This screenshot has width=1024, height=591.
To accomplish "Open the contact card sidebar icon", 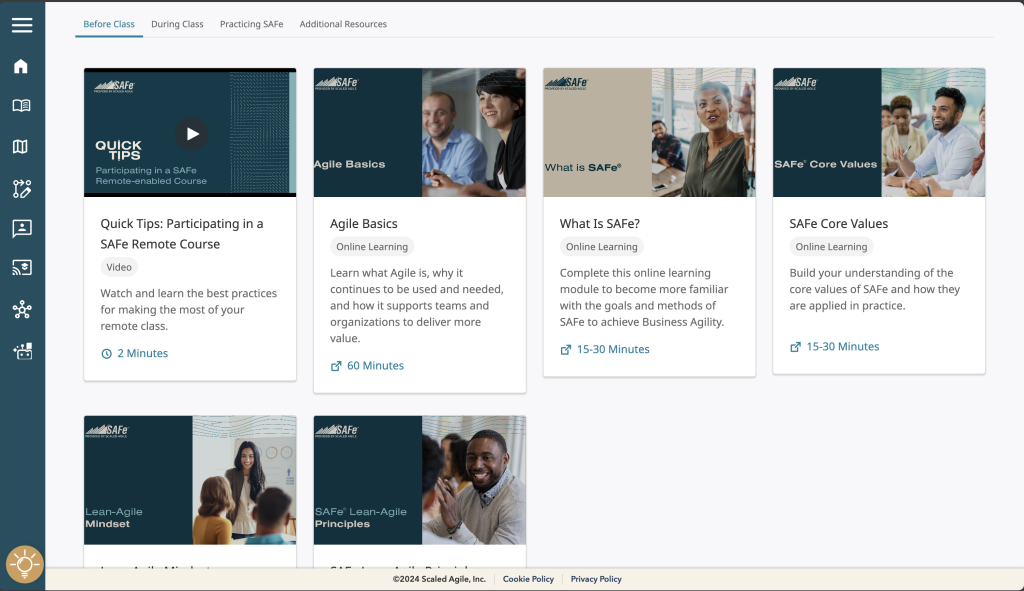I will tap(22, 228).
